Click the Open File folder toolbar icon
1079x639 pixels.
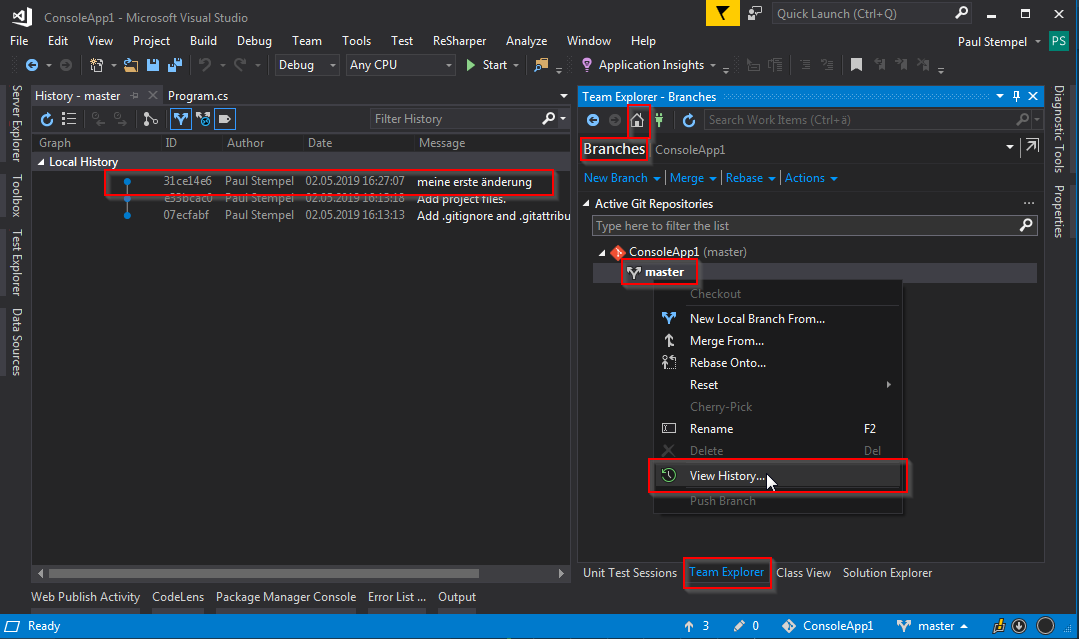pos(131,65)
